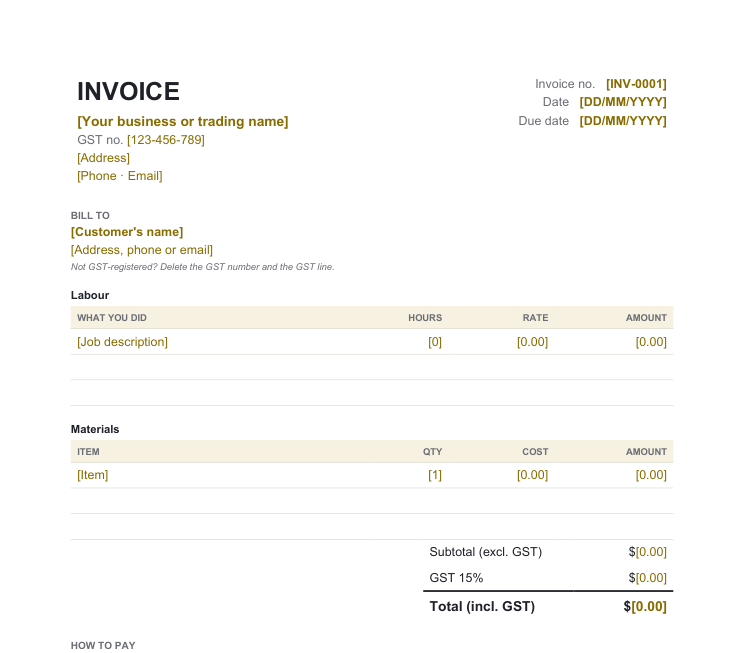Select the '[Item]' cell
The image size is (745, 653).
[x=93, y=475]
